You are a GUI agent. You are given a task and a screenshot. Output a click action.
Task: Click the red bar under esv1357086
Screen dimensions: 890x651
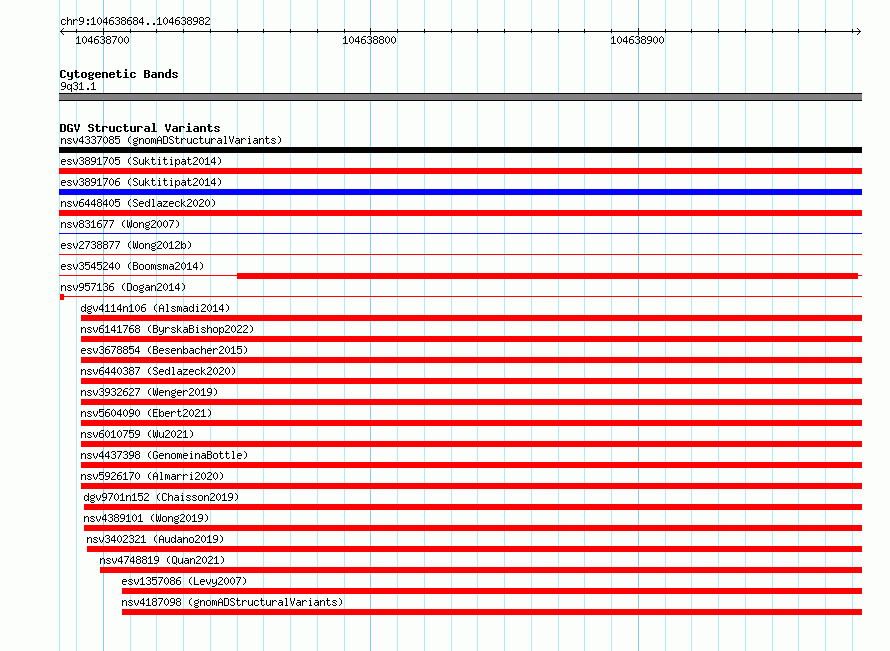492,591
